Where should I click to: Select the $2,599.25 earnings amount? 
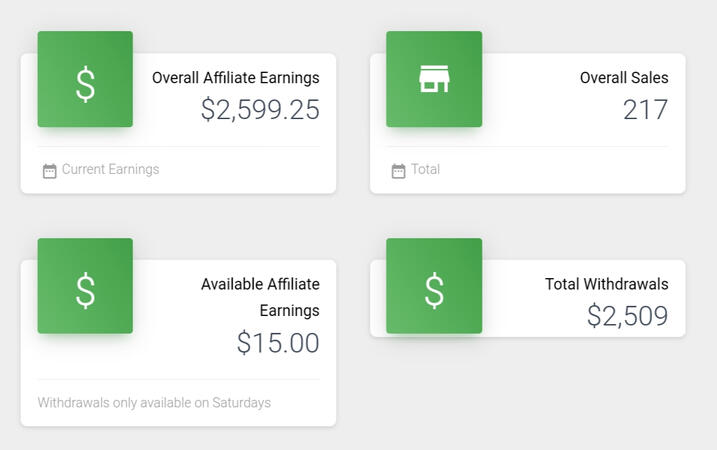260,110
